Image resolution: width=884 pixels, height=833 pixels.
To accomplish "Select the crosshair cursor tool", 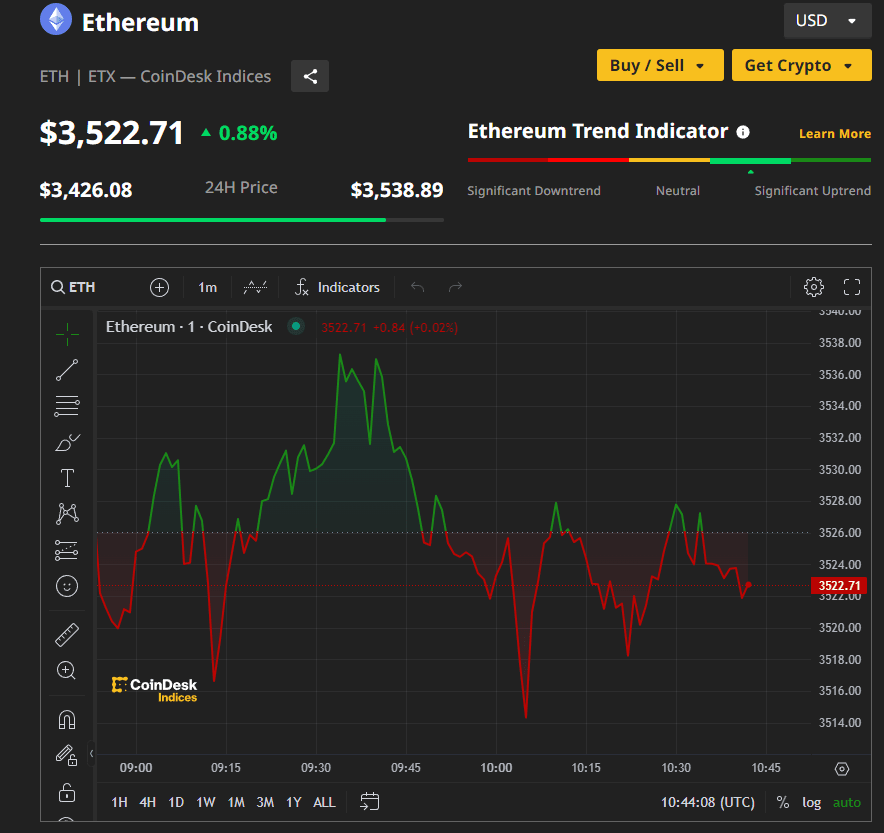I will click(x=67, y=334).
